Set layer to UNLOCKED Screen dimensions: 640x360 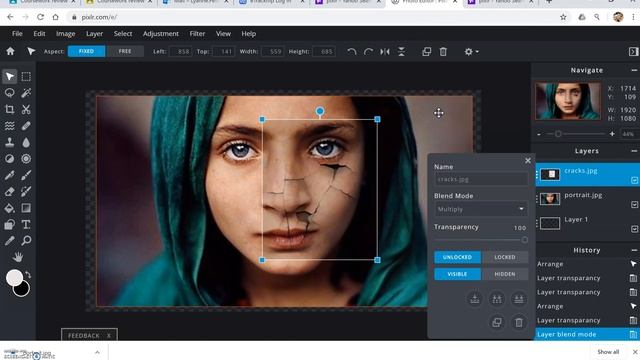tap(457, 257)
